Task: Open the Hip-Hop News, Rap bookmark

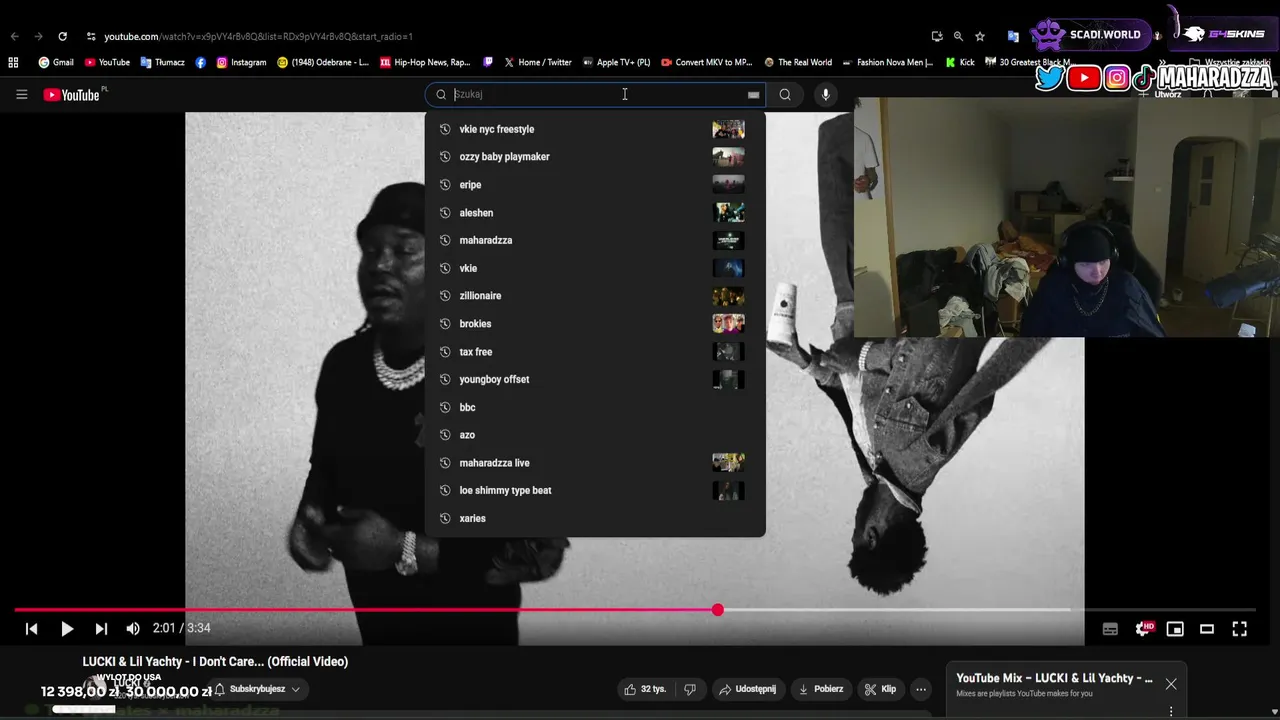Action: pos(425,62)
